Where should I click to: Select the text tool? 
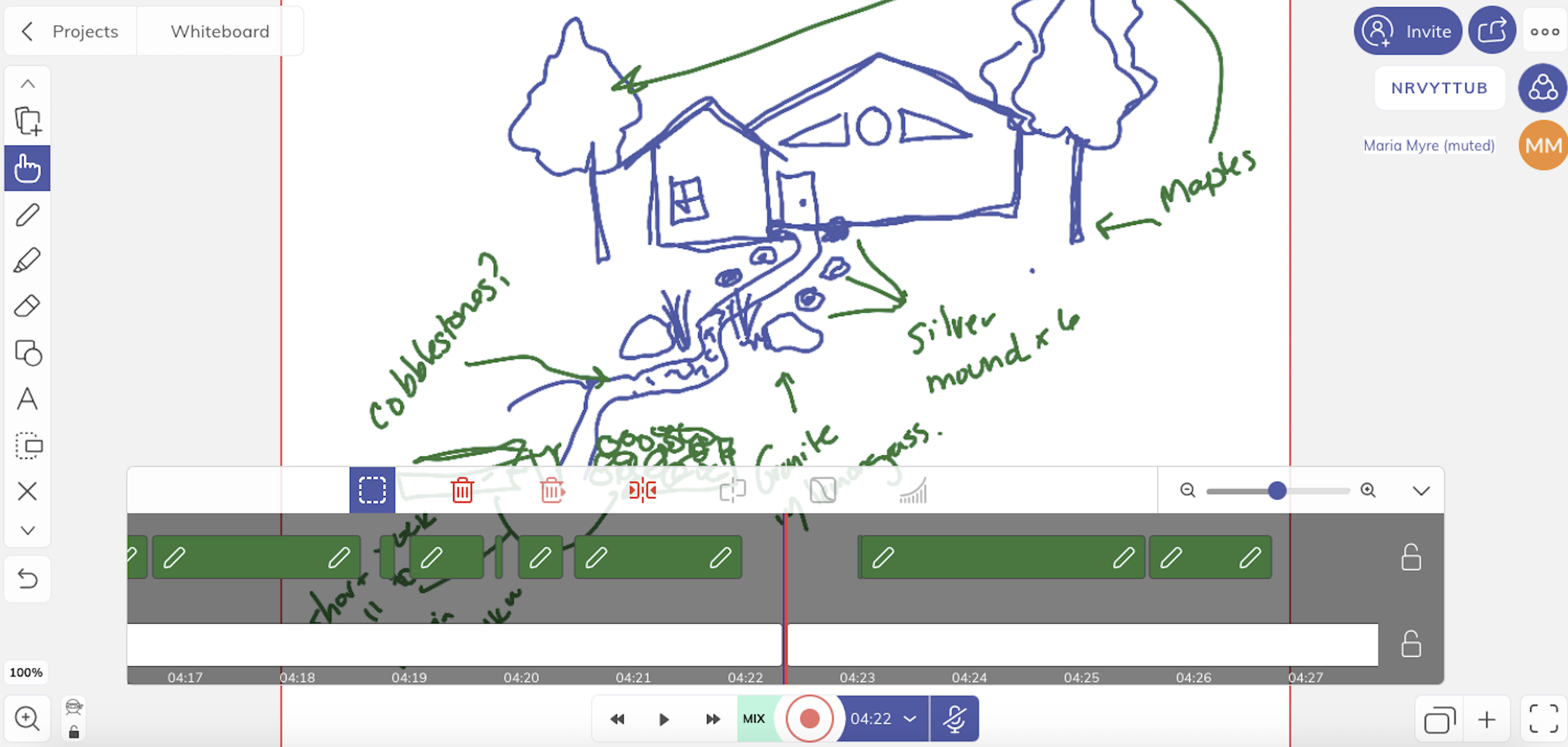tap(28, 400)
